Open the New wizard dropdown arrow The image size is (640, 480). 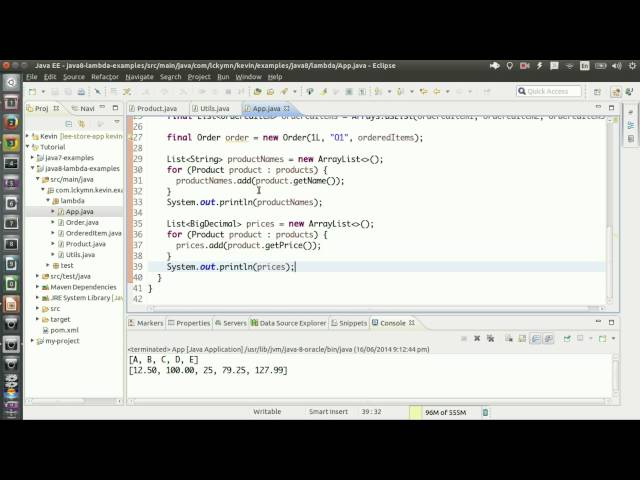[x=43, y=92]
